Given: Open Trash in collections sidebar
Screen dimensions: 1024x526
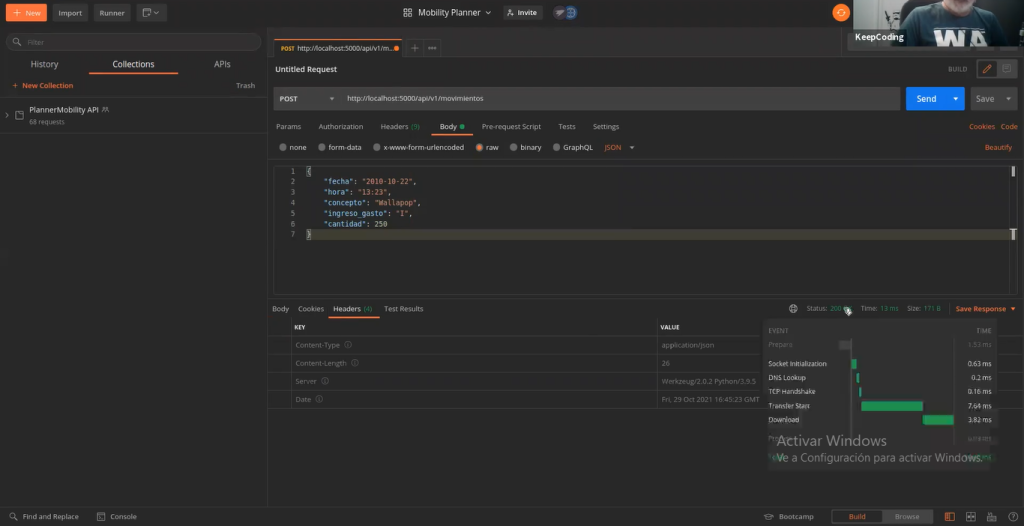Looking at the screenshot, I should click(245, 86).
